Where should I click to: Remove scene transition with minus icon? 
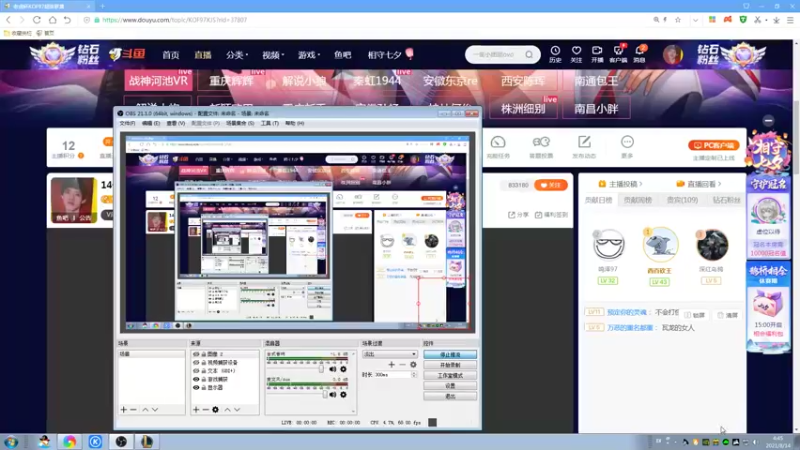(402, 364)
